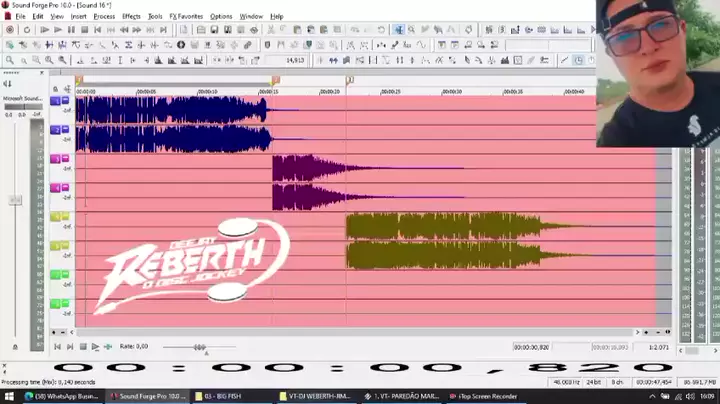Click Stop in the top transport toolbar
The height and width of the screenshot is (404, 720).
pyautogui.click(x=84, y=30)
